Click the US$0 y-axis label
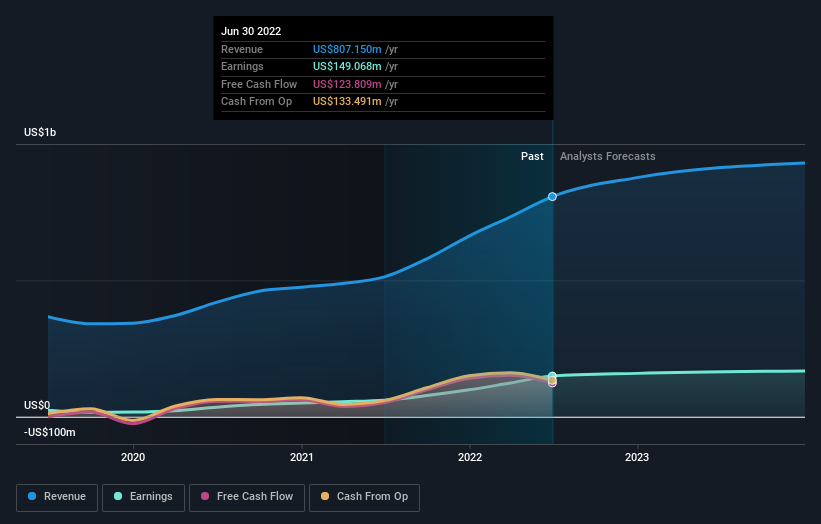 pyautogui.click(x=37, y=405)
